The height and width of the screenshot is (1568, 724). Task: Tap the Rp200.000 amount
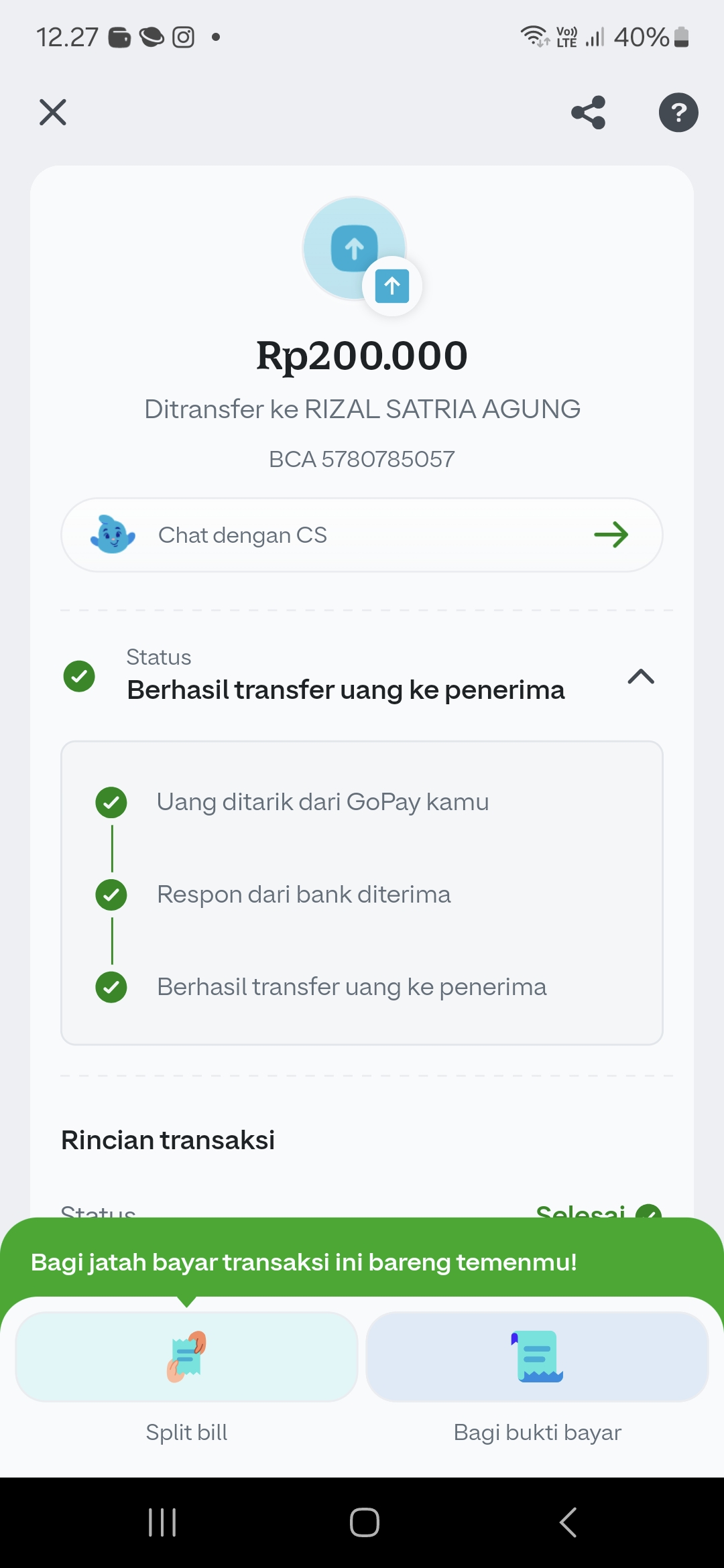tap(362, 355)
